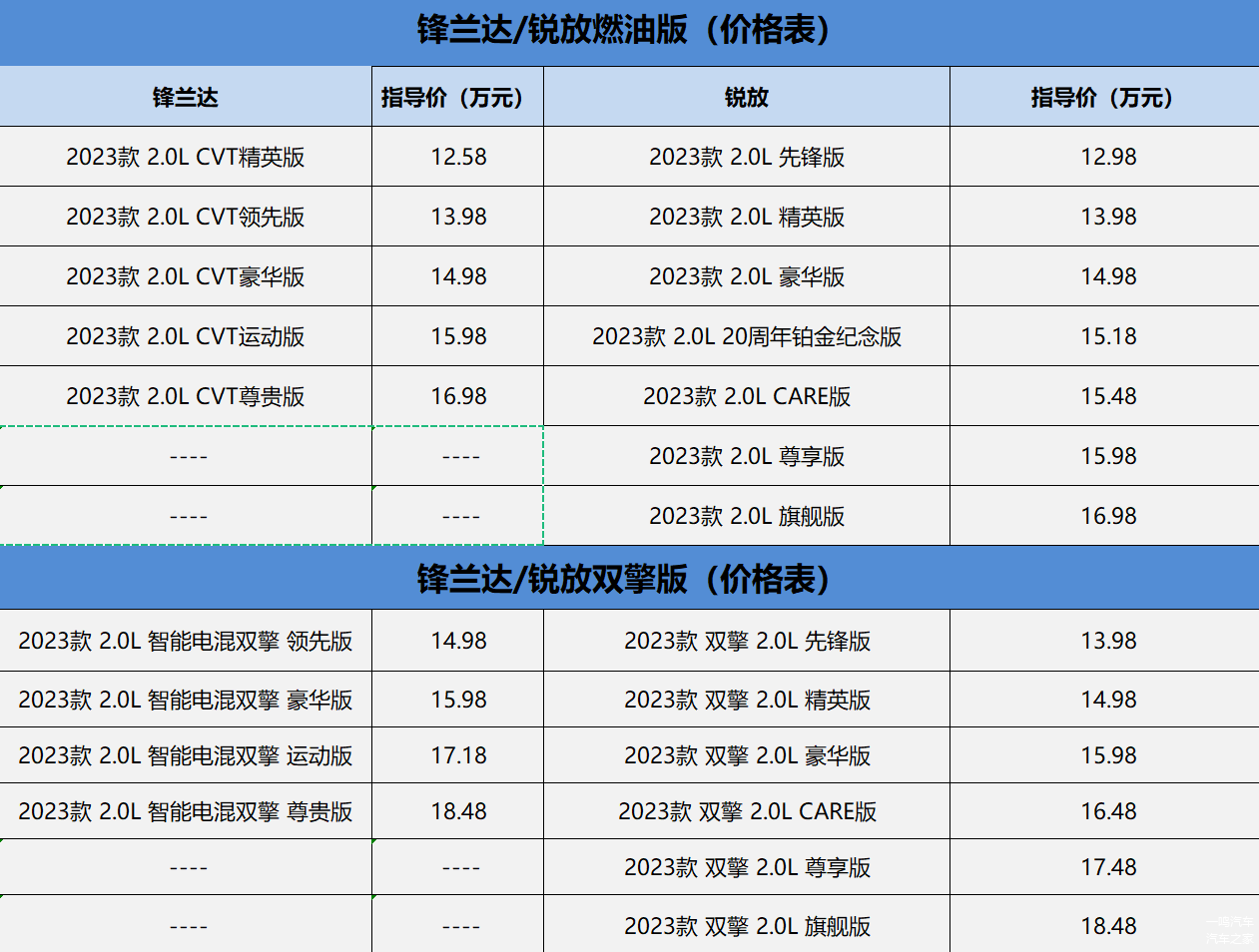Viewport: 1259px width, 952px height.
Task: Click the 12.98 price cell
Action: coord(1108,157)
